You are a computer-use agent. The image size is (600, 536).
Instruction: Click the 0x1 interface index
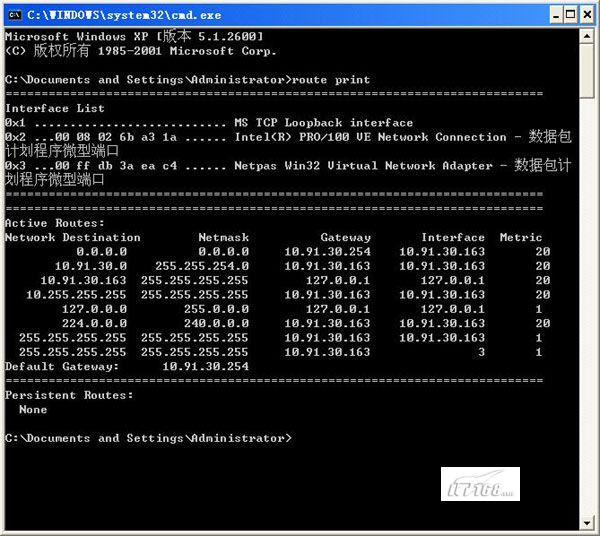tap(15, 123)
